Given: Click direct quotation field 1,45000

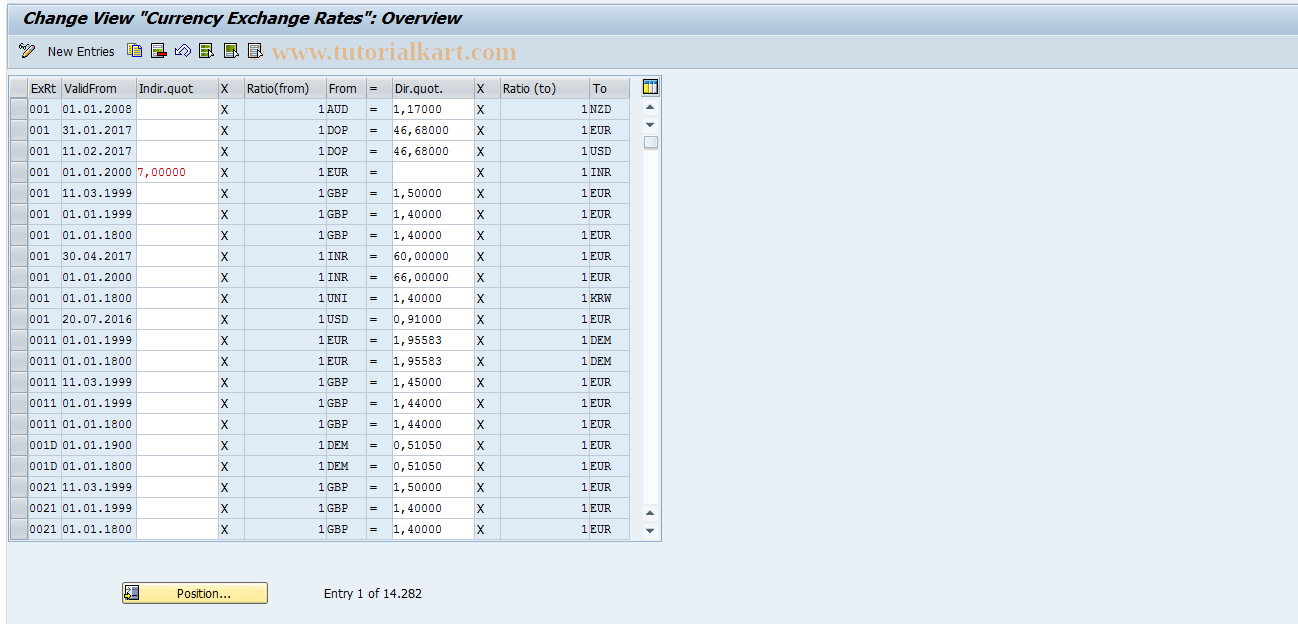Looking at the screenshot, I should coord(432,382).
